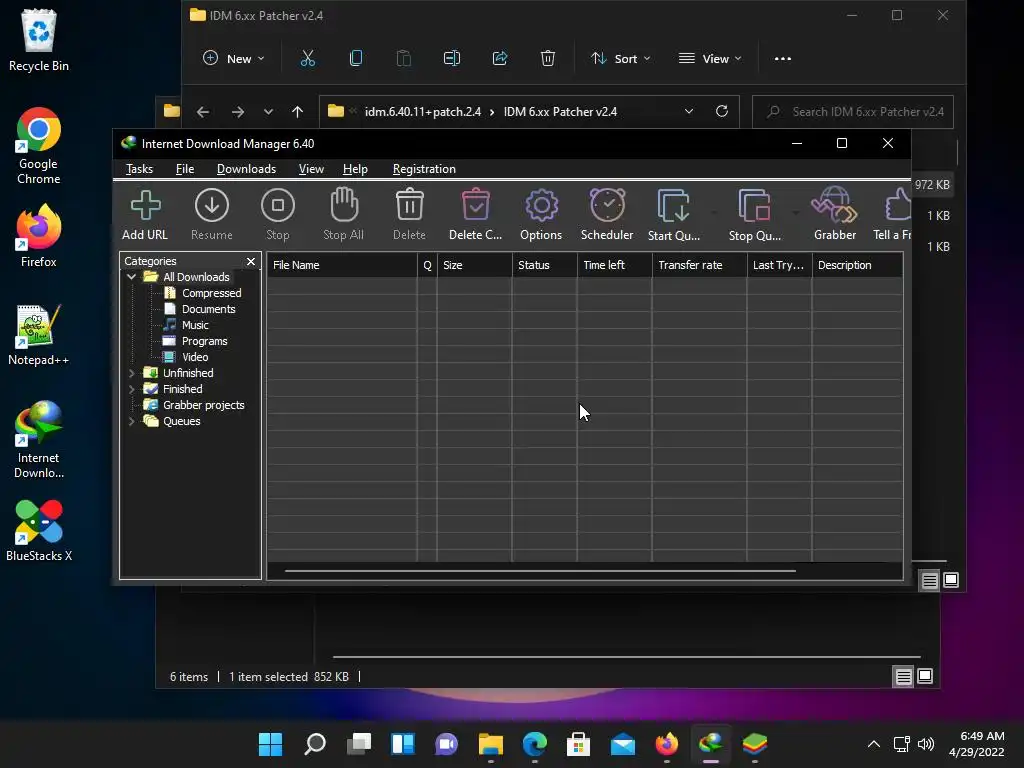This screenshot has width=1024, height=768.
Task: Sort by Status column header
Action: (x=545, y=265)
